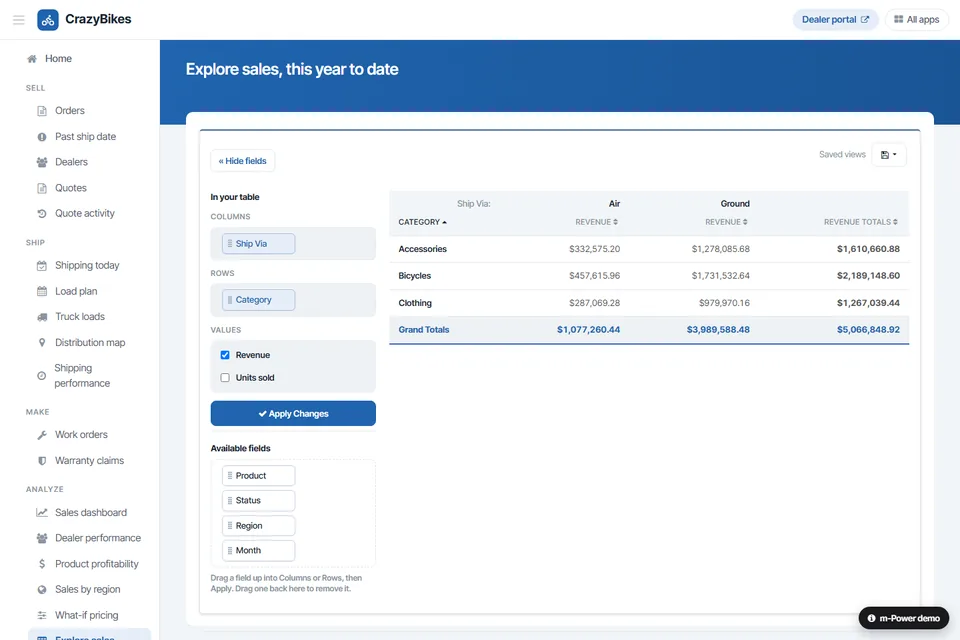Image resolution: width=960 pixels, height=640 pixels.
Task: Click the $1,731,532.64 Bicycles Ground value
Action: coord(721,276)
